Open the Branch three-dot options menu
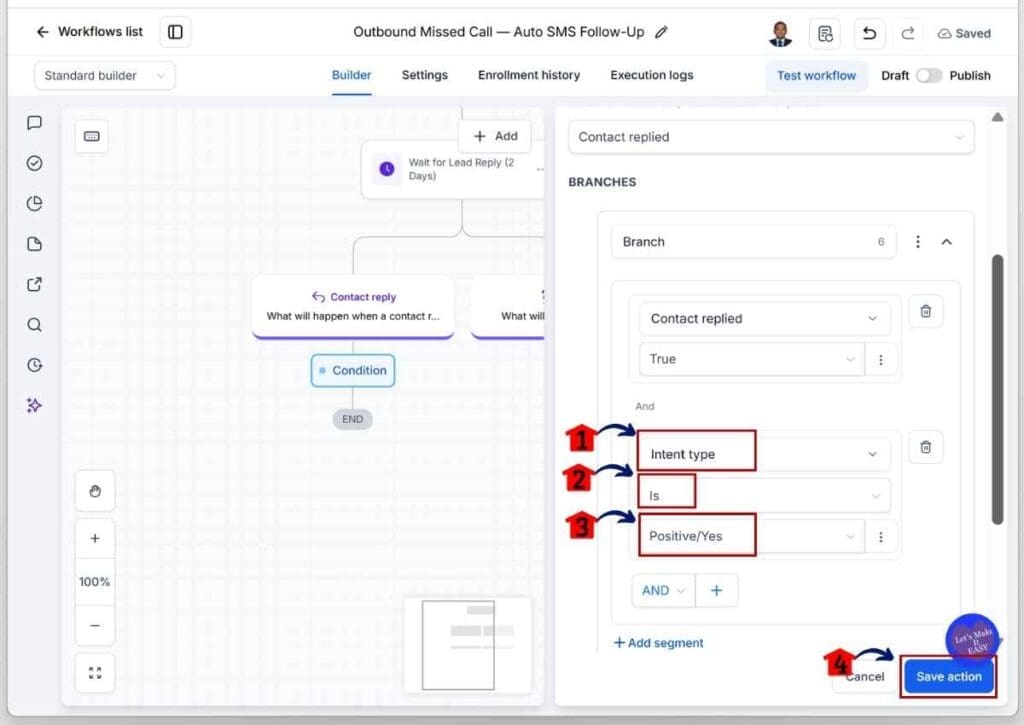The height and width of the screenshot is (725, 1024). pyautogui.click(x=918, y=242)
